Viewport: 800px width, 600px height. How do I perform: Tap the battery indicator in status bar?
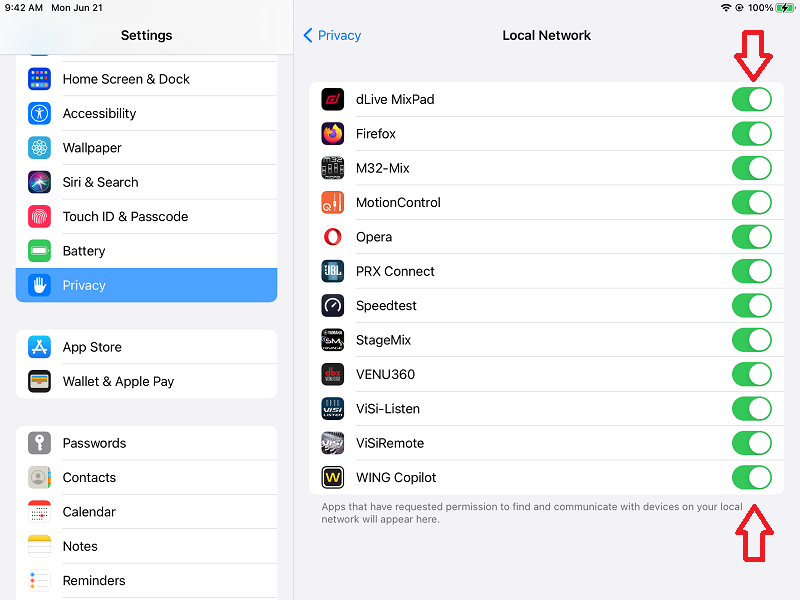785,8
